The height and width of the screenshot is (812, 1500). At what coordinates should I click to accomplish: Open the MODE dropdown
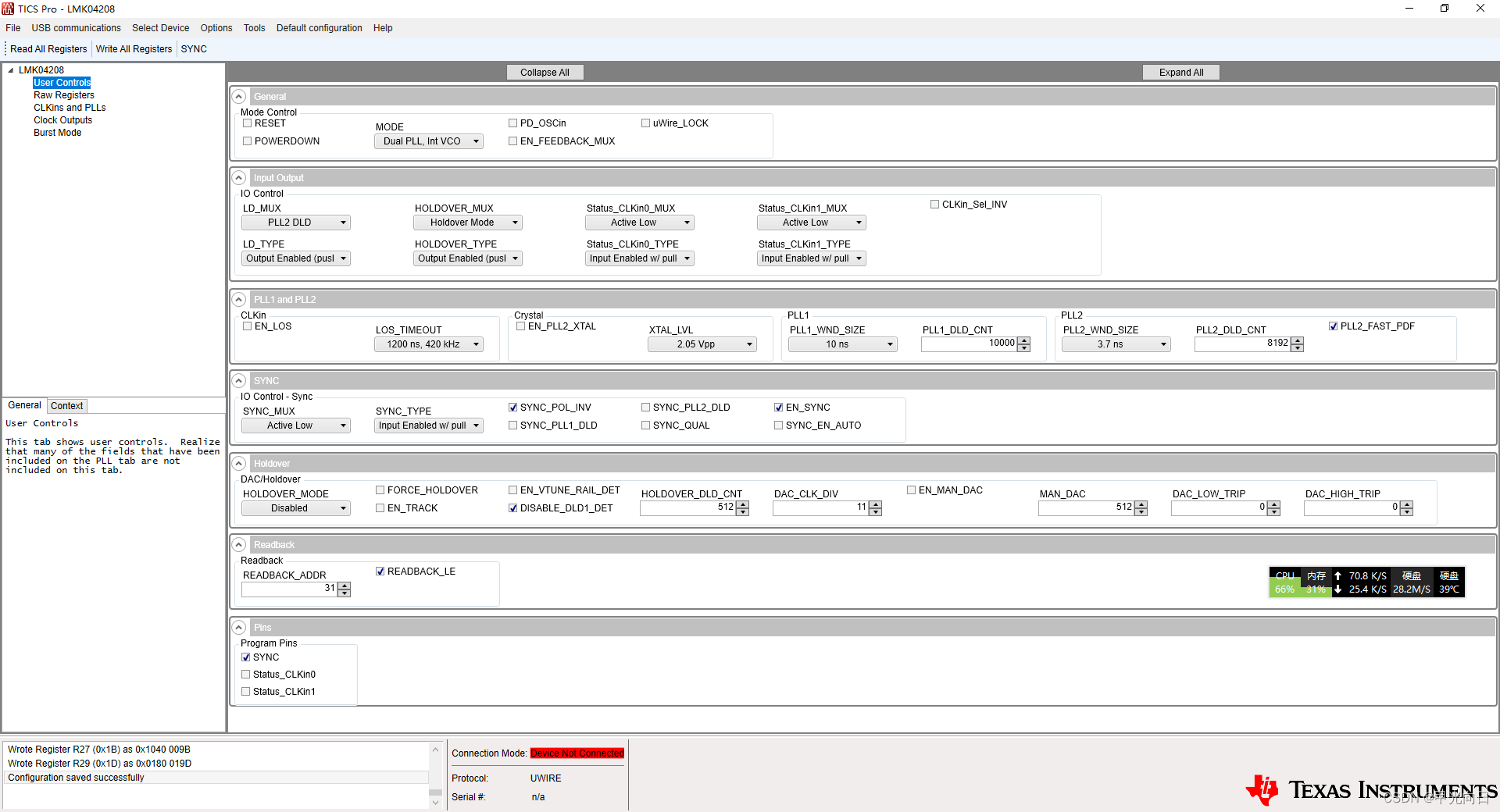428,141
